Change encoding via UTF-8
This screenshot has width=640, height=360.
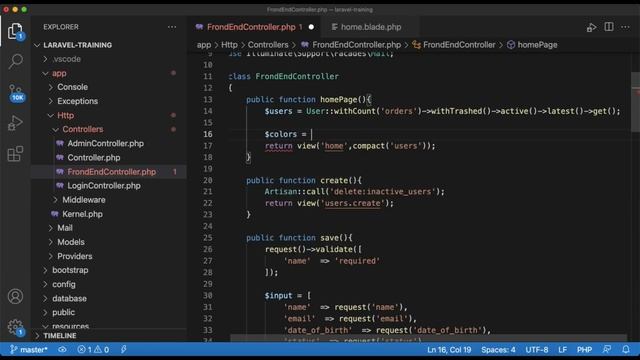(537, 350)
